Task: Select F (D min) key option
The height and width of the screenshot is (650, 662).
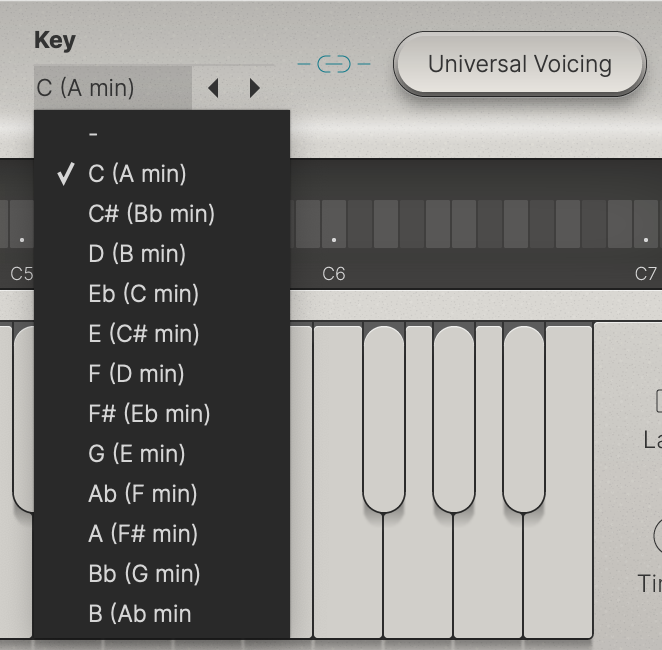Action: pyautogui.click(x=136, y=374)
